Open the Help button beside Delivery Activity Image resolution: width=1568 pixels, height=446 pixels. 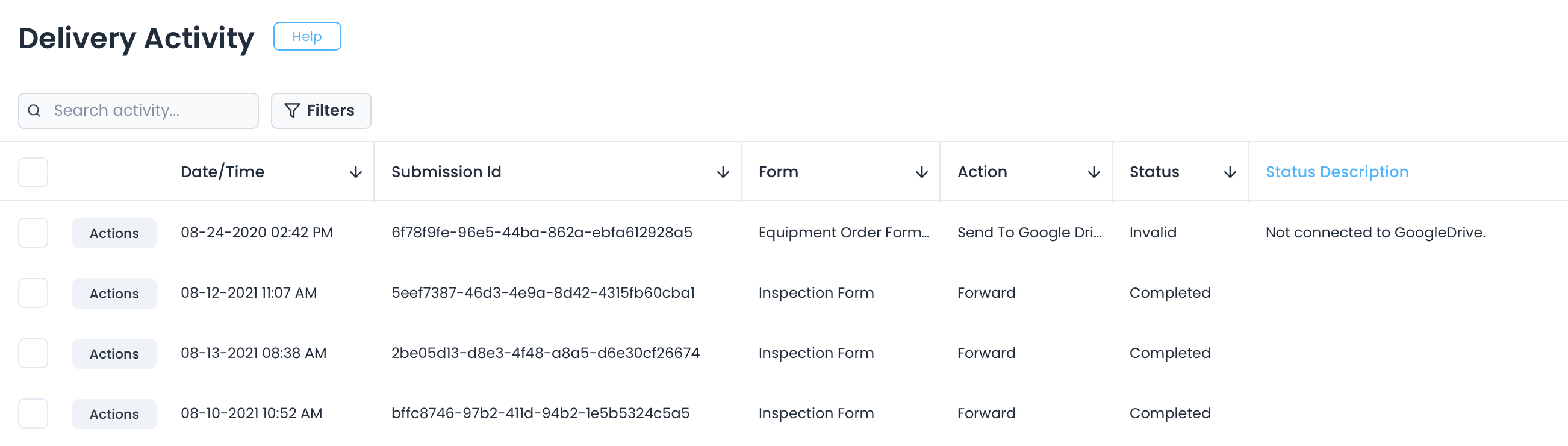pyautogui.click(x=306, y=37)
